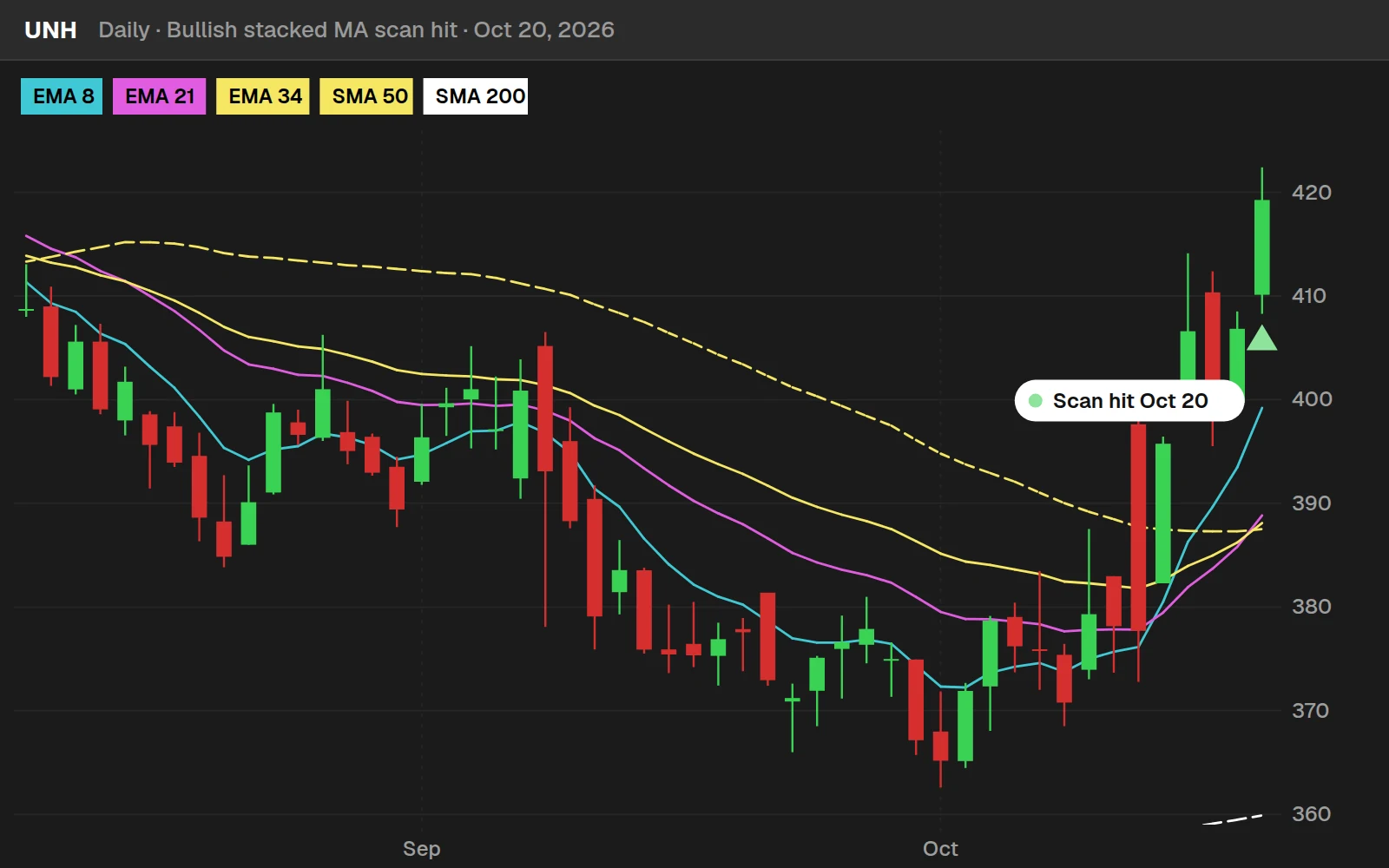Click the Sep date axis label
The height and width of the screenshot is (868, 1389).
(422, 849)
